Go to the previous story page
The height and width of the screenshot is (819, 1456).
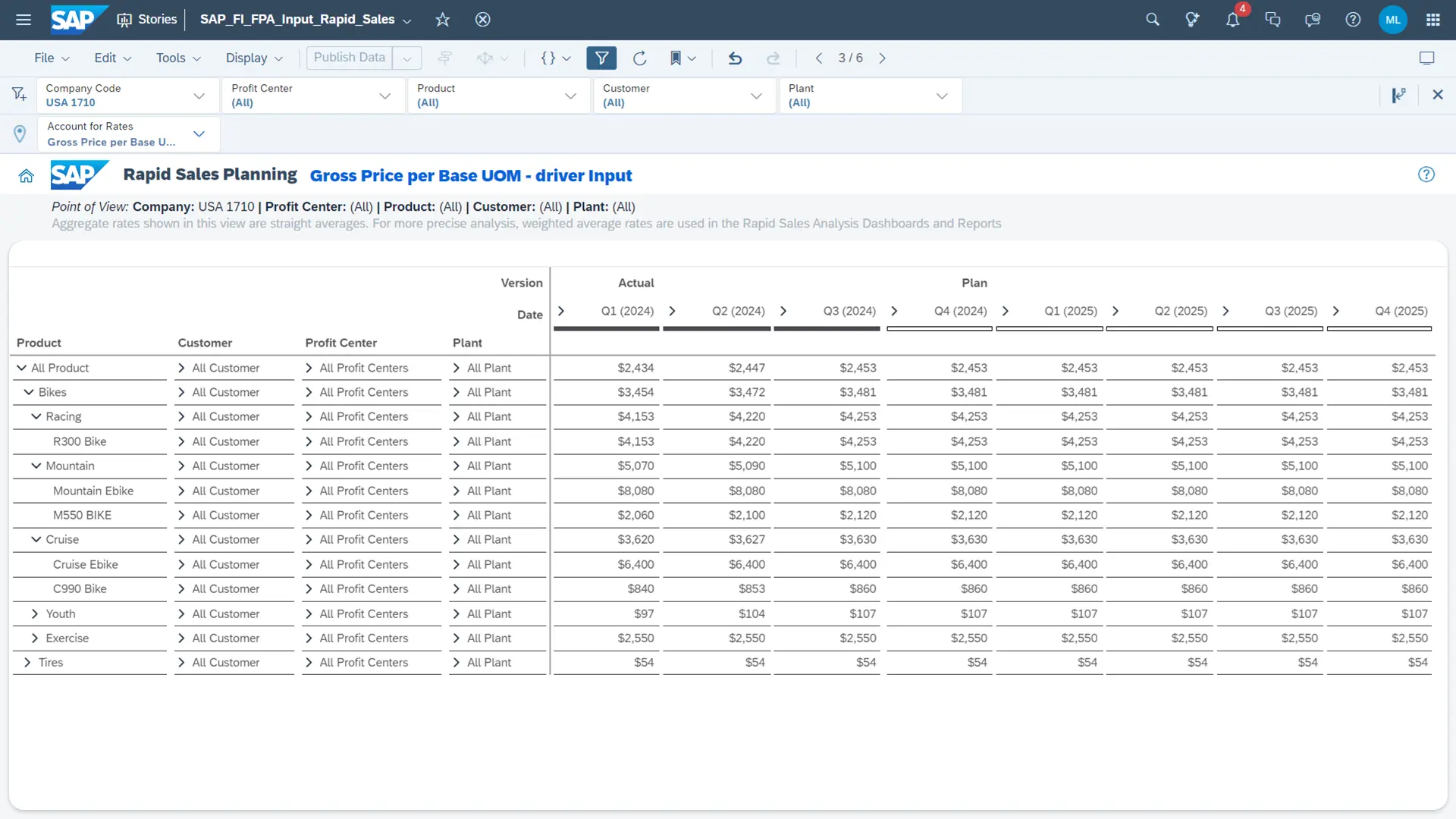pos(819,58)
